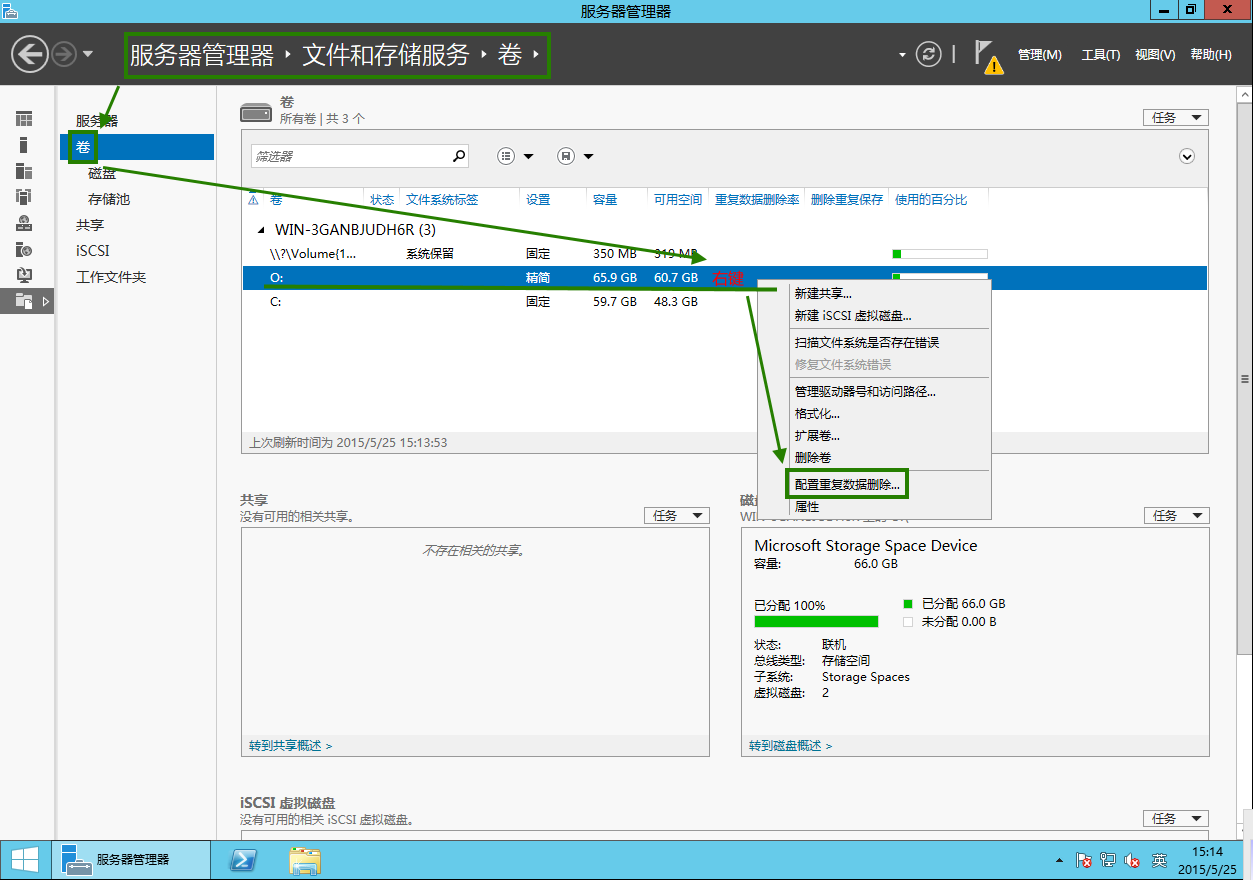
Task: Click the 已分配 100% progress bar
Action: coord(816,620)
